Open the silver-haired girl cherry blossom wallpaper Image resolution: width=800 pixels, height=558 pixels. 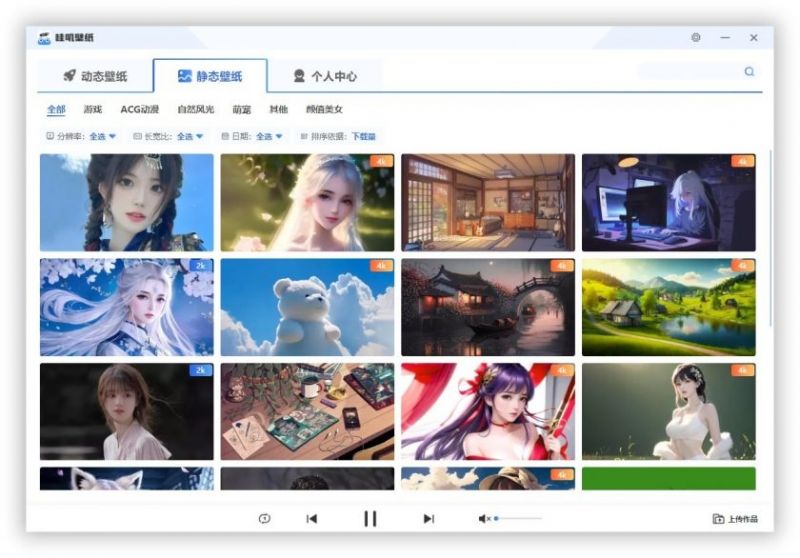coord(127,307)
